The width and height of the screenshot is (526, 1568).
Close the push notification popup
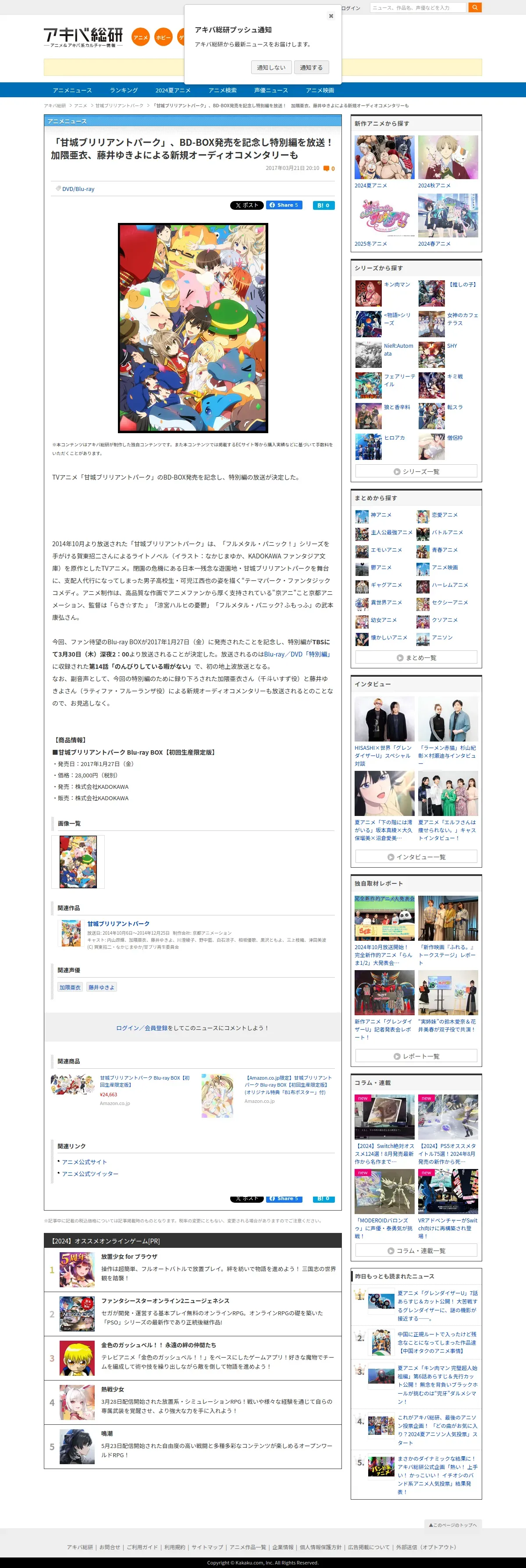[x=331, y=16]
